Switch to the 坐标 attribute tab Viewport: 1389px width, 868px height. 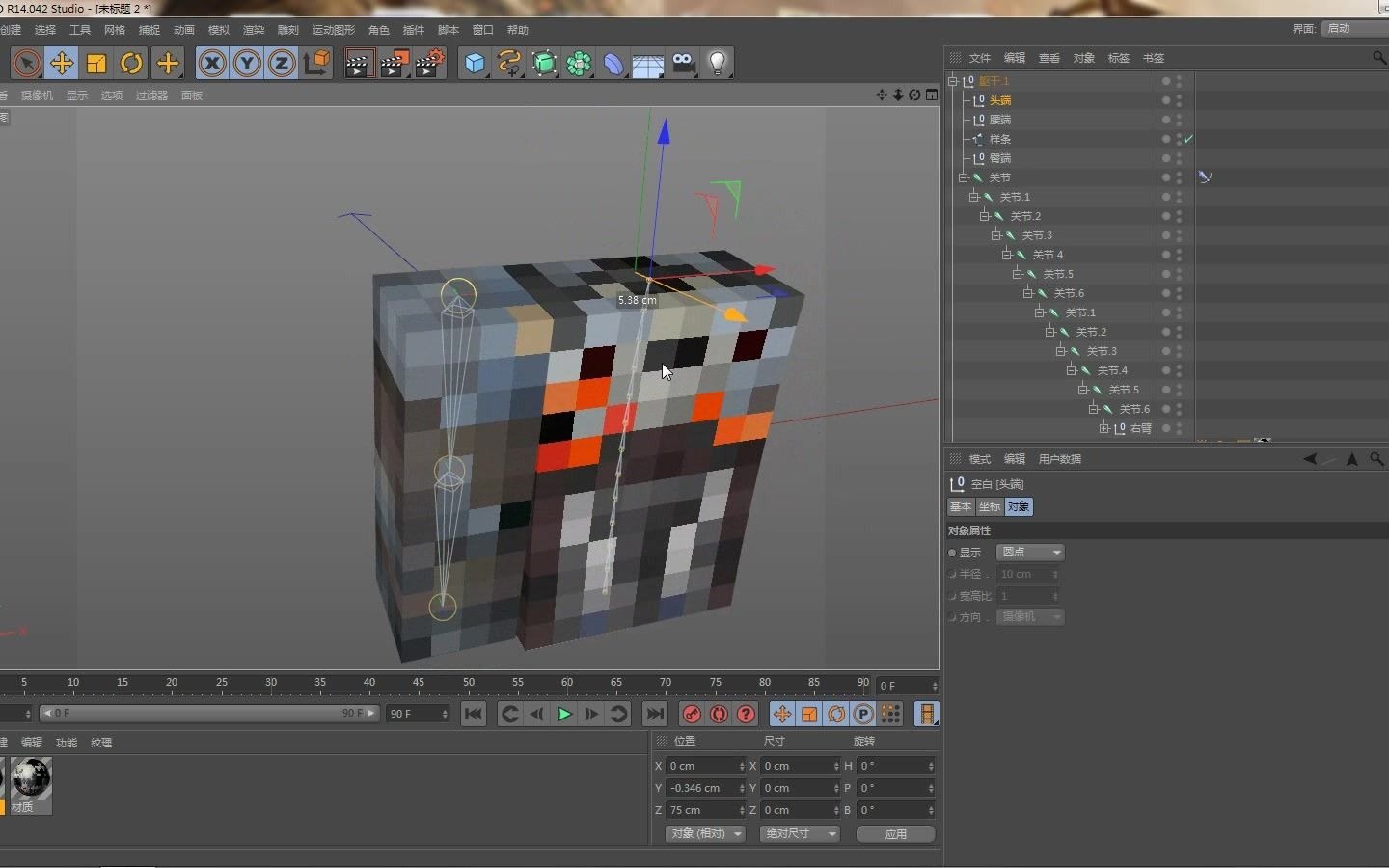pos(990,506)
